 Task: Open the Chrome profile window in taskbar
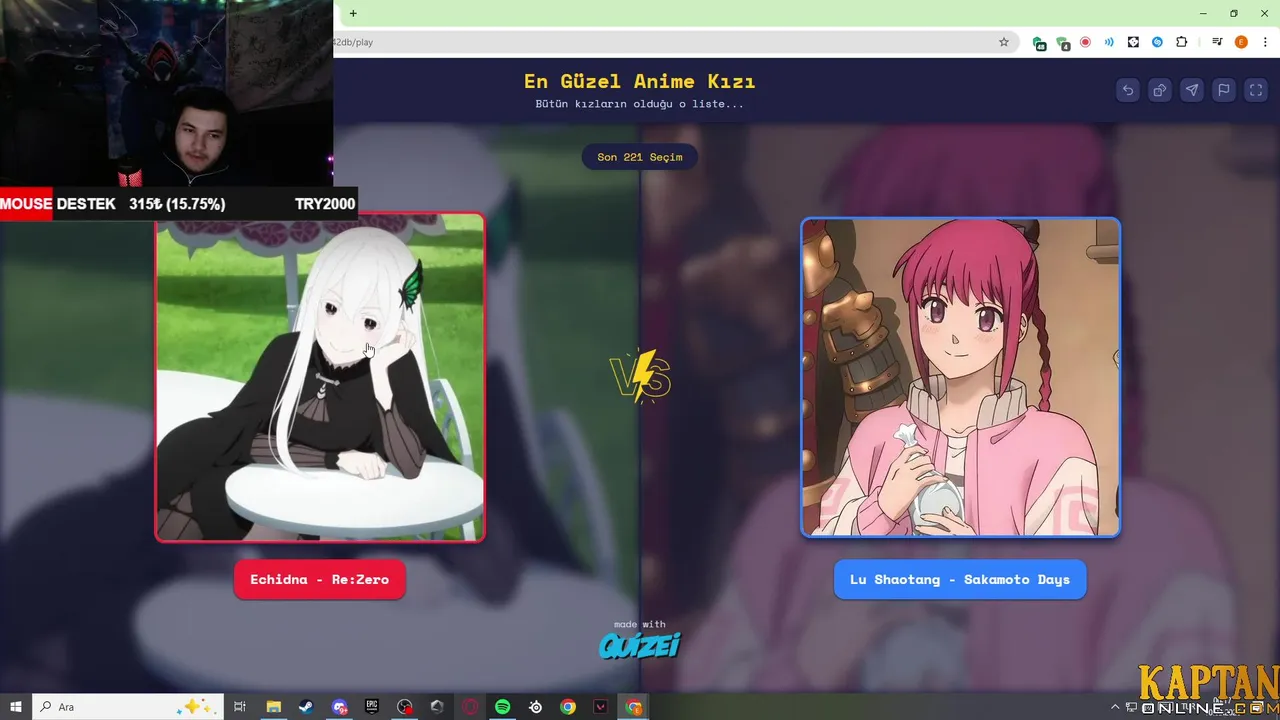click(x=634, y=707)
